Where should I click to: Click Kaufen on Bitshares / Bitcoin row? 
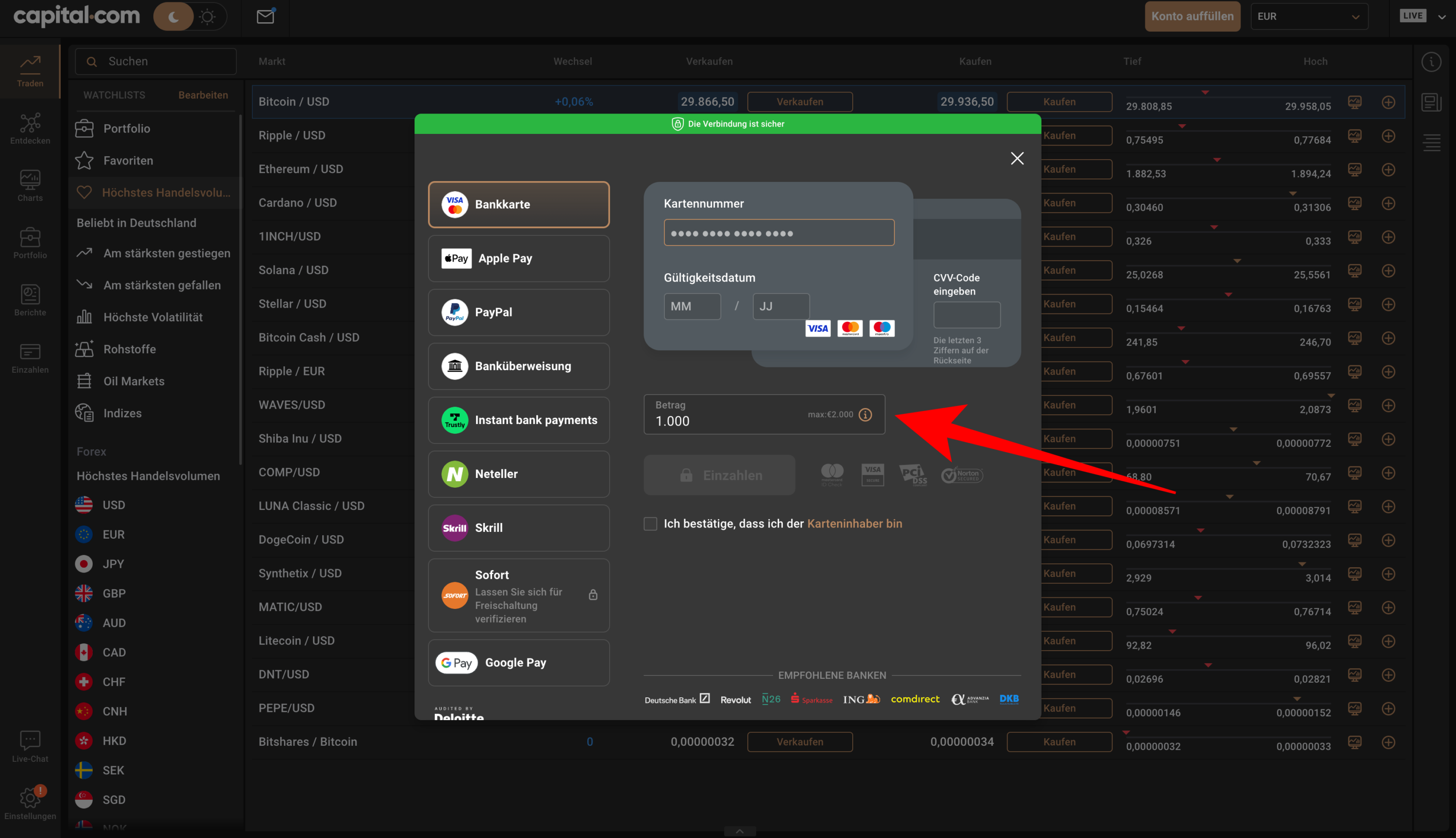click(1059, 742)
